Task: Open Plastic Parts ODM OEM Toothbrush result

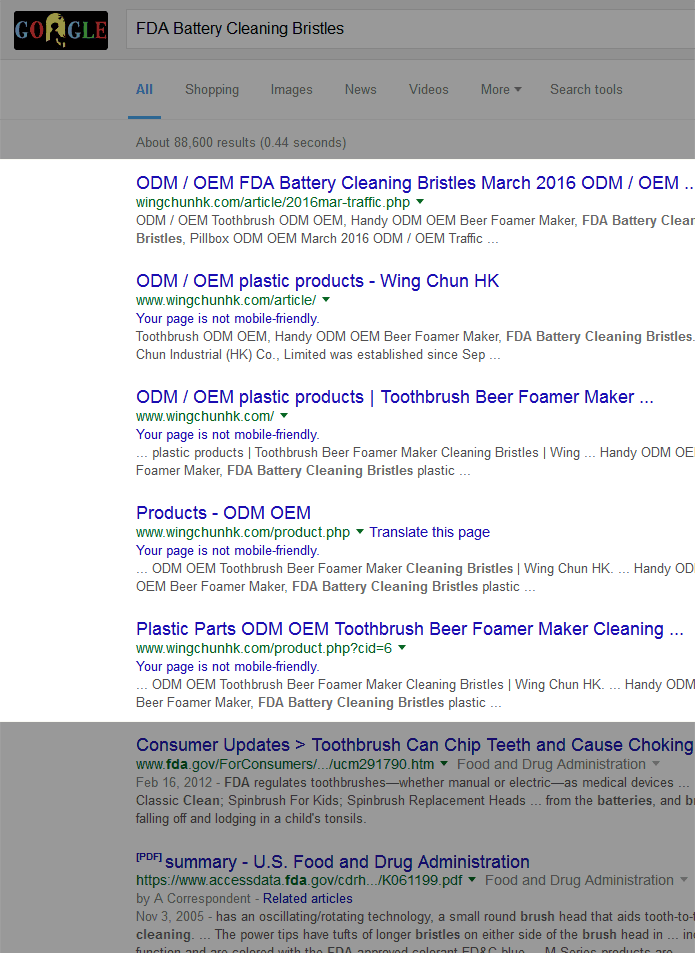Action: pyautogui.click(x=410, y=629)
